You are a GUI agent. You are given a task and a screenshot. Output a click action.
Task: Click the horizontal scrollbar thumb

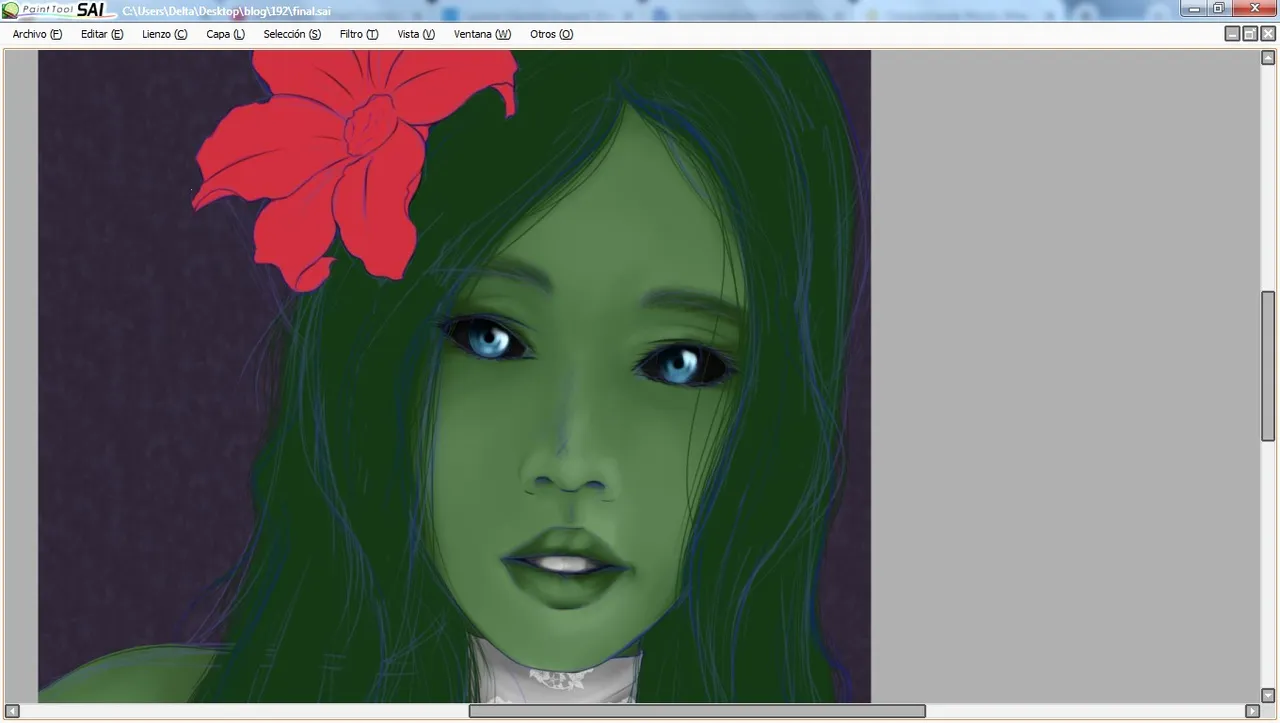(x=697, y=711)
